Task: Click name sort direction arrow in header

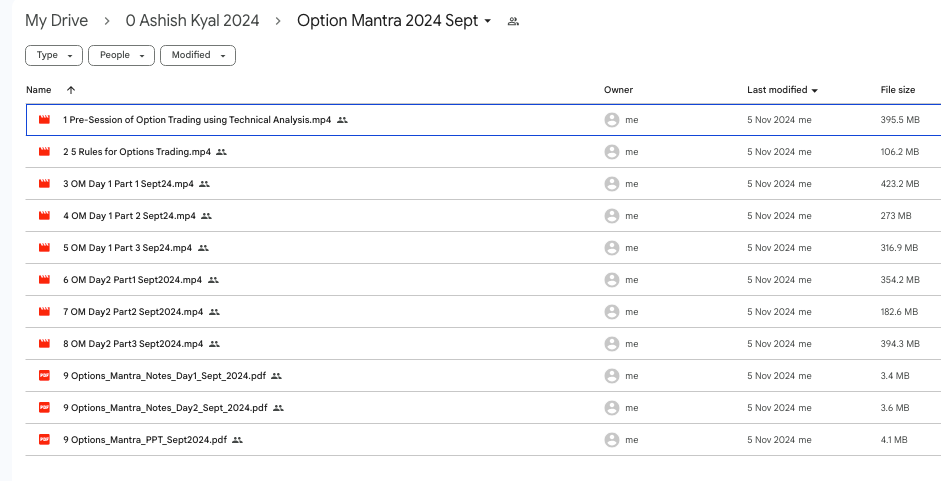Action: (x=70, y=90)
